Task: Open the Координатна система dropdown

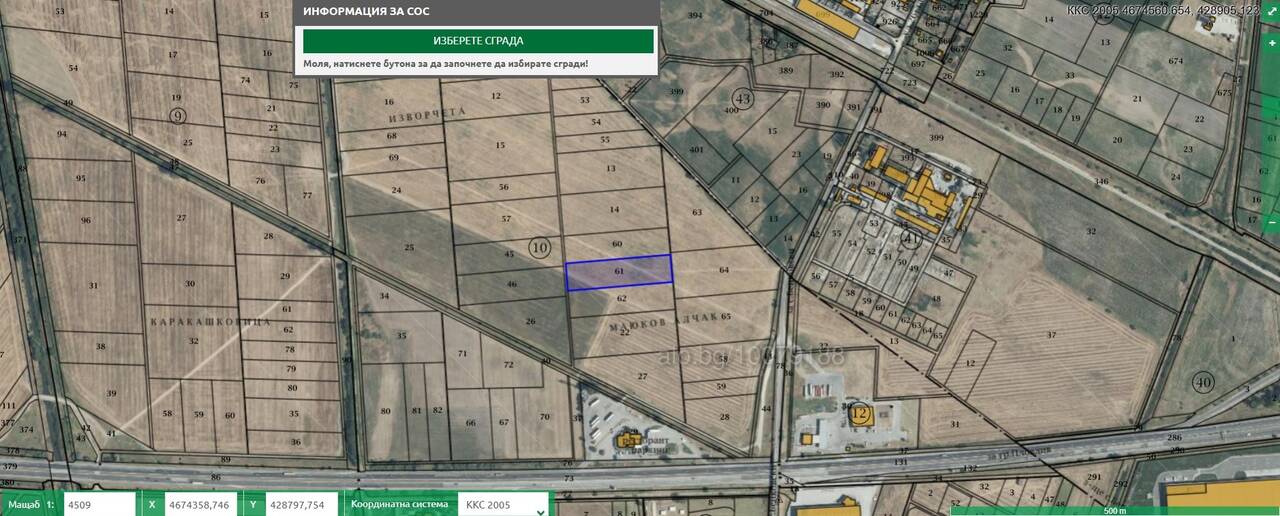Action: [x=503, y=504]
